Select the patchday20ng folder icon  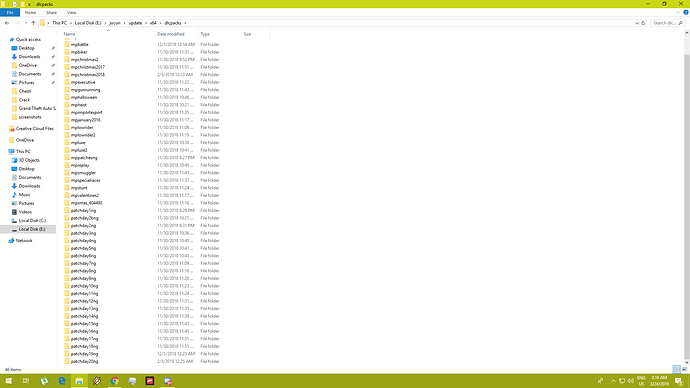(x=67, y=361)
